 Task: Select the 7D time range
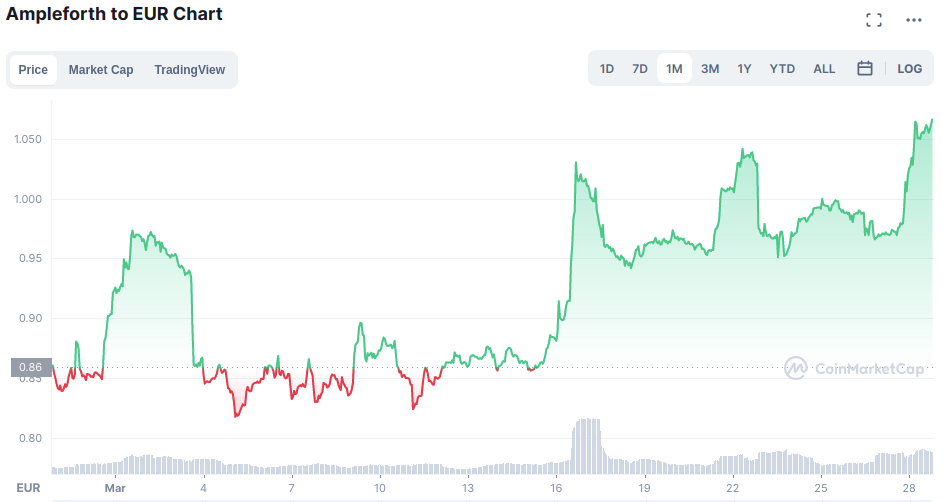point(640,69)
